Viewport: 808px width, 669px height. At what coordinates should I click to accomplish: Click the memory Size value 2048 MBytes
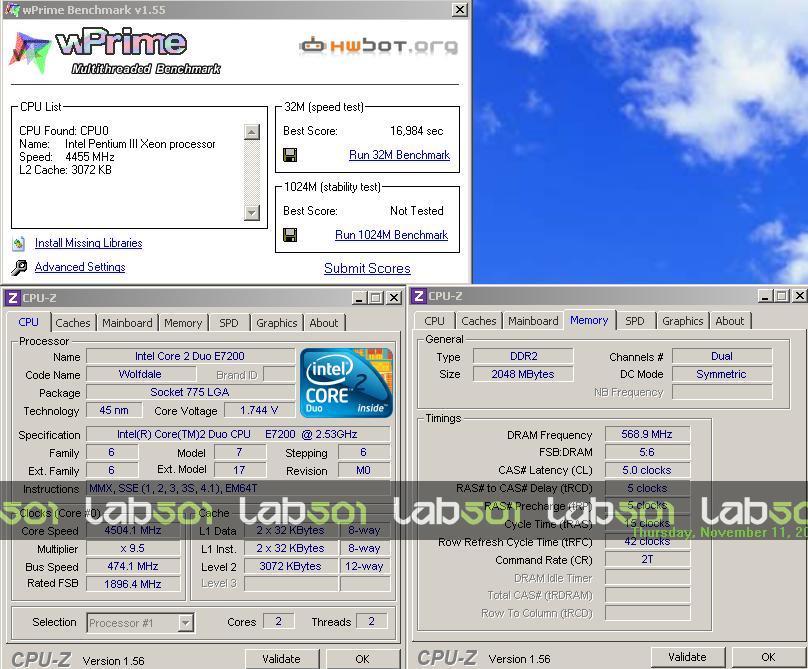[524, 374]
